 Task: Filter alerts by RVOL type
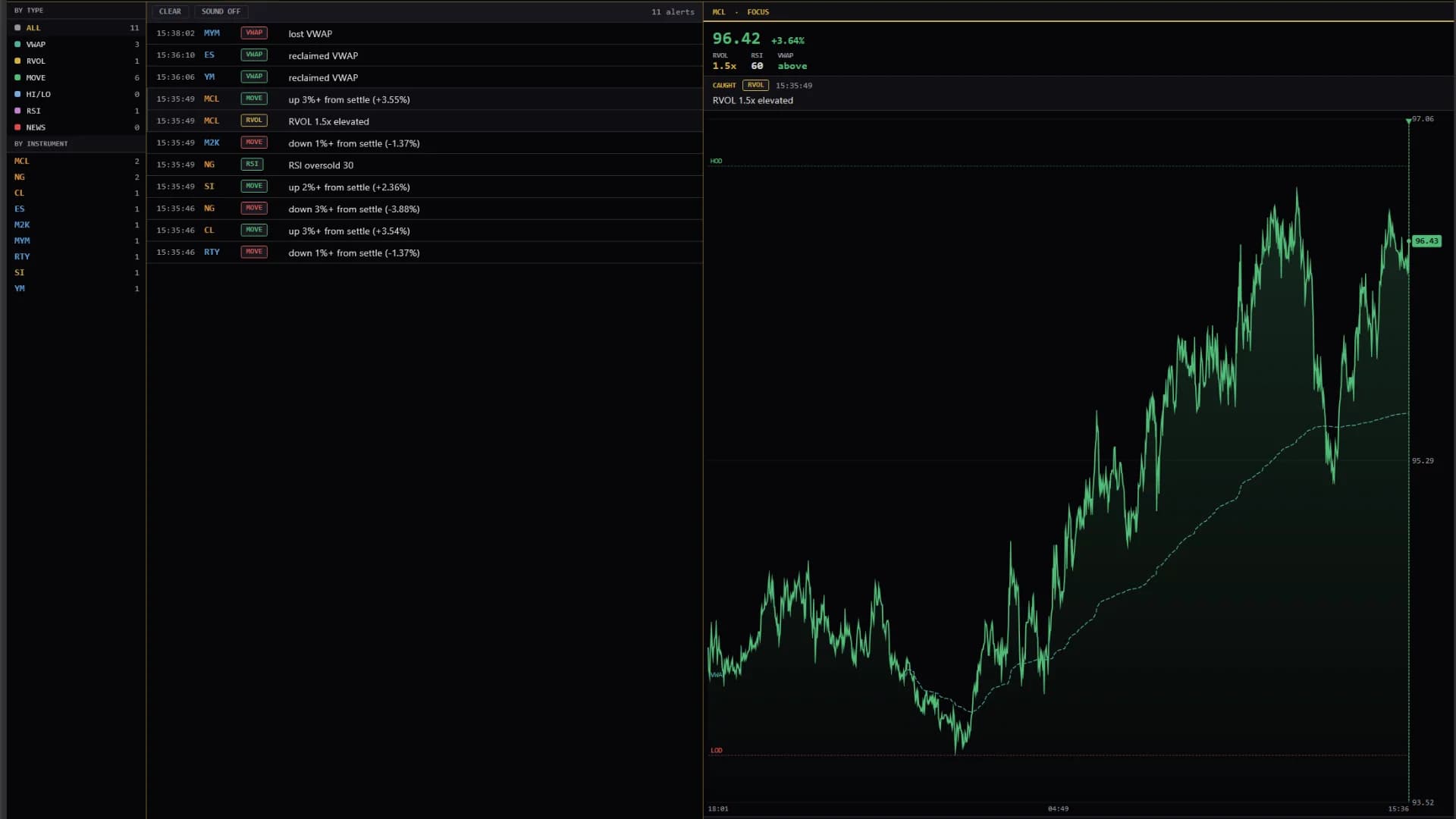coord(76,61)
